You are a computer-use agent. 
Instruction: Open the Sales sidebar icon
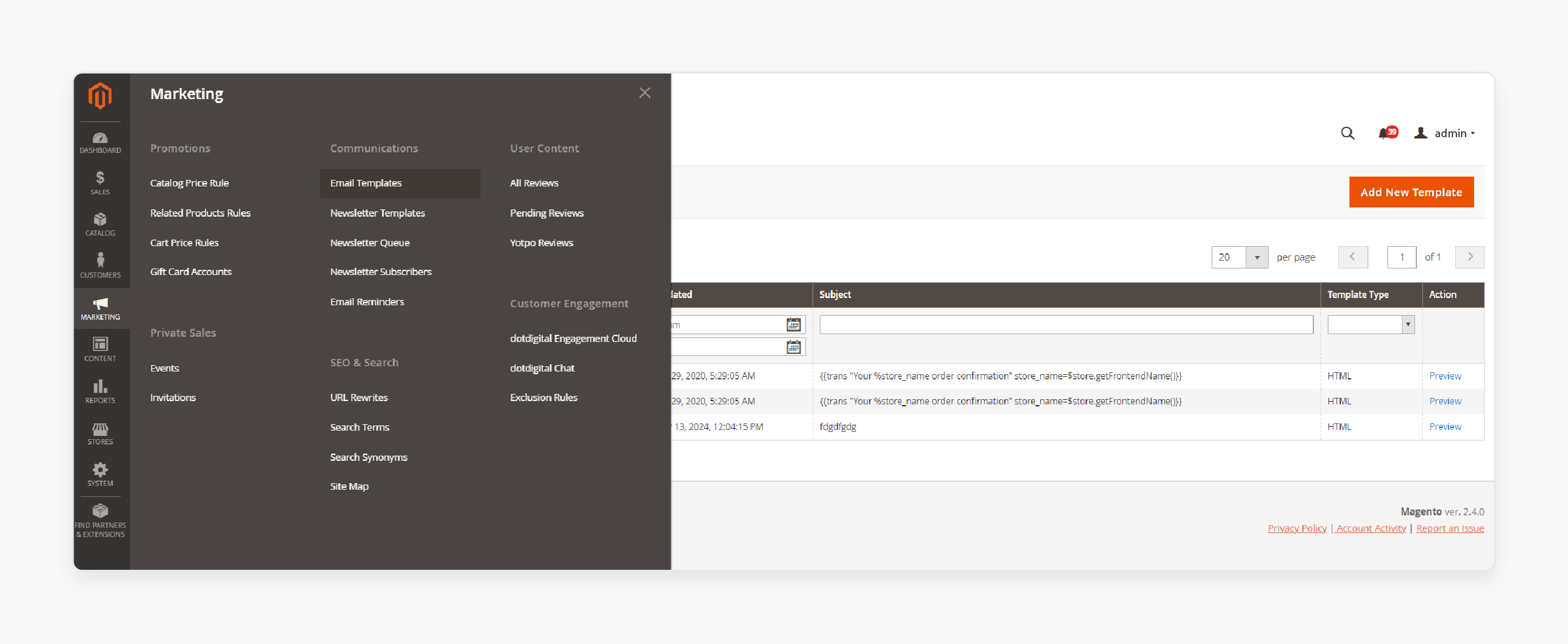pos(100,183)
